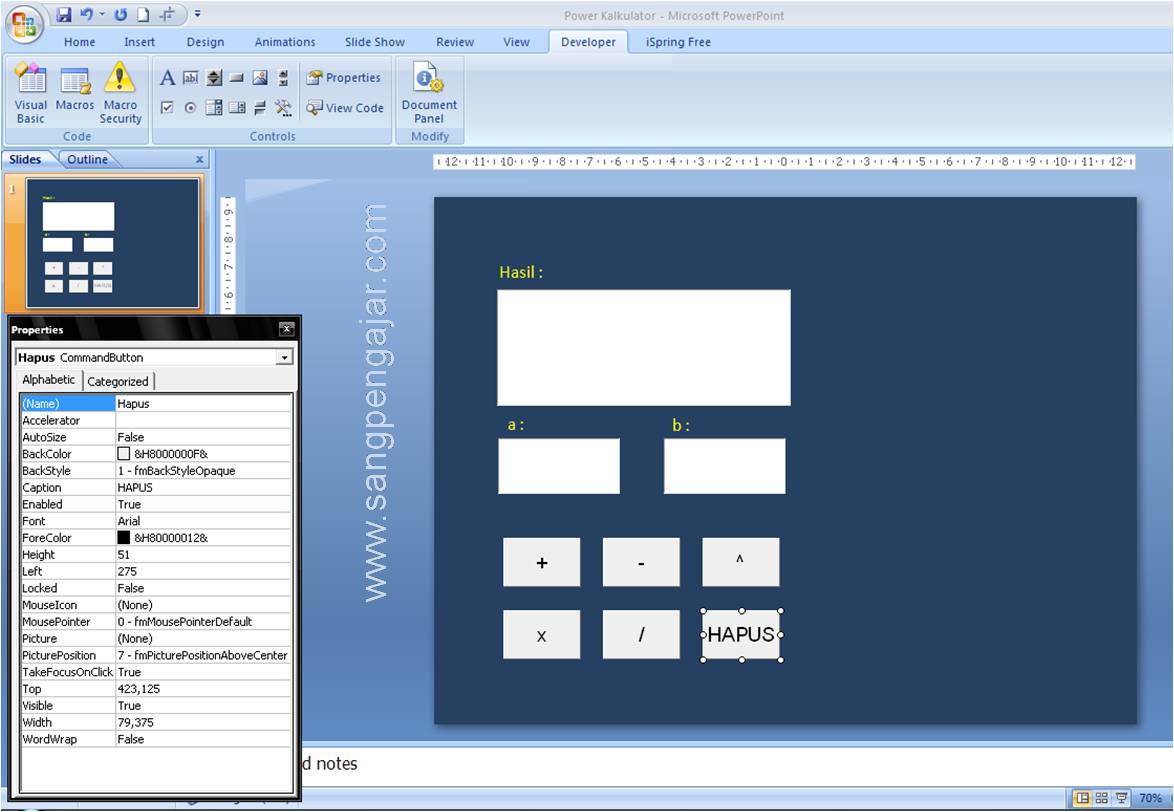The height and width of the screenshot is (812, 1174).
Task: Open the Document Panel in the Modify group
Action: coord(429,92)
